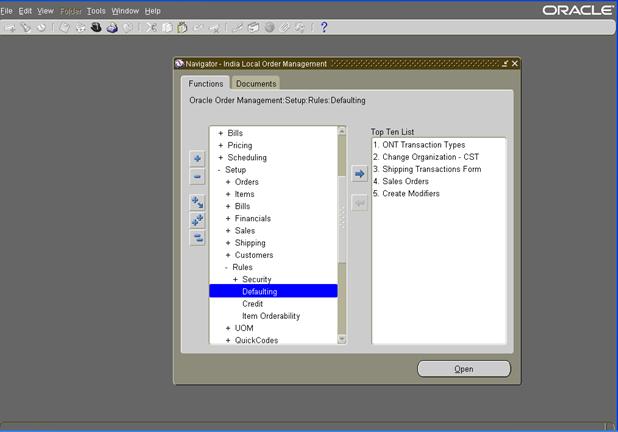
Task: Open the Help menu
Action: [x=153, y=11]
